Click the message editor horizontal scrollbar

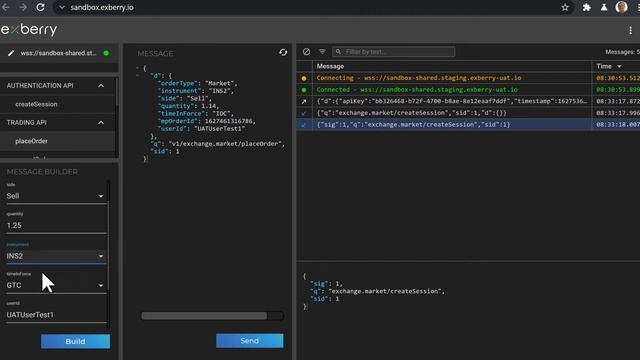pyautogui.click(x=204, y=316)
